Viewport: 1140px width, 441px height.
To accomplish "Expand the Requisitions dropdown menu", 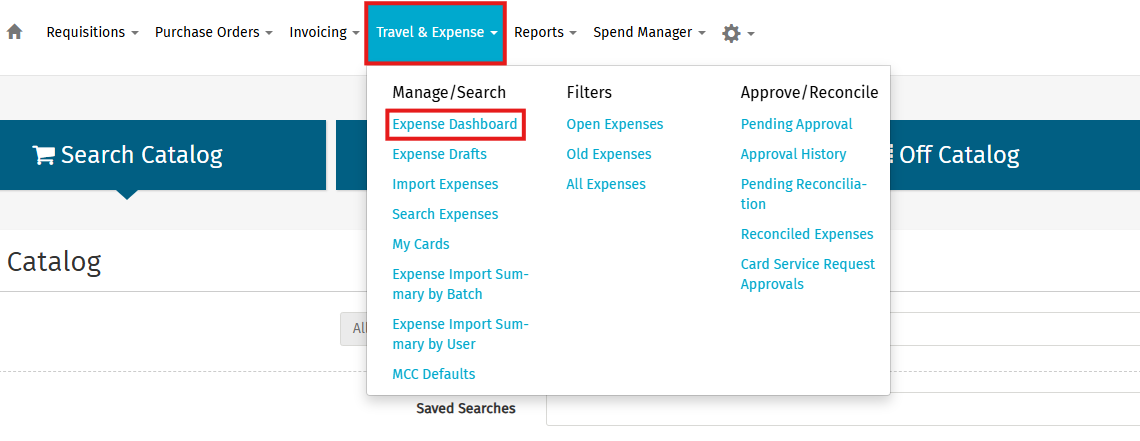I will [92, 32].
